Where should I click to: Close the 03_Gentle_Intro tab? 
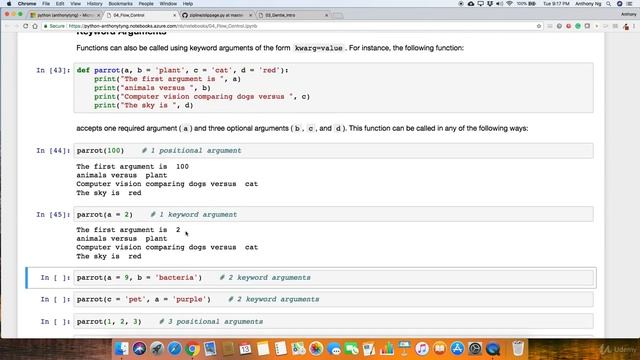point(326,15)
